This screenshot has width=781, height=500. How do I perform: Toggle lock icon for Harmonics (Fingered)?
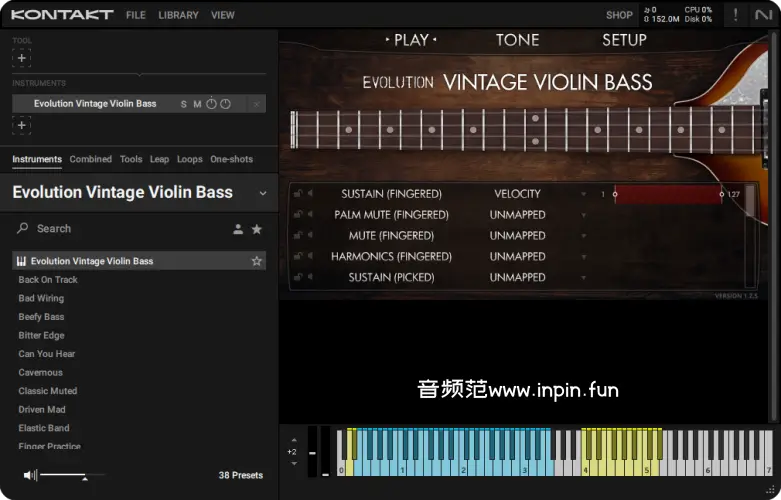point(297,256)
